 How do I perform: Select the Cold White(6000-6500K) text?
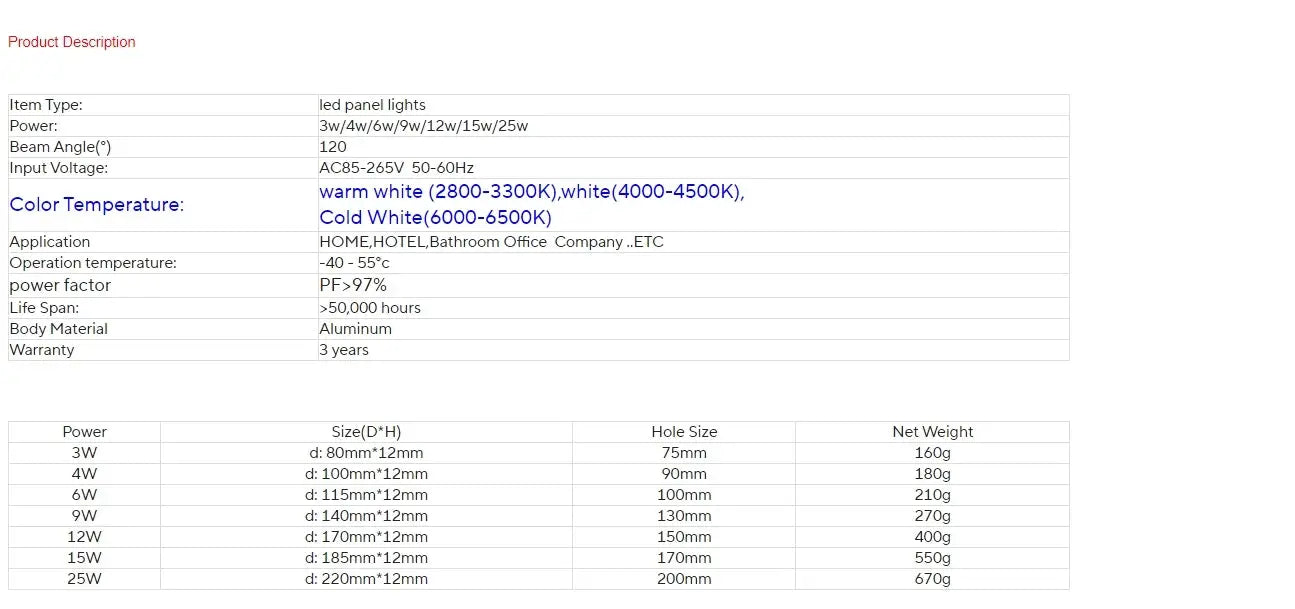435,218
